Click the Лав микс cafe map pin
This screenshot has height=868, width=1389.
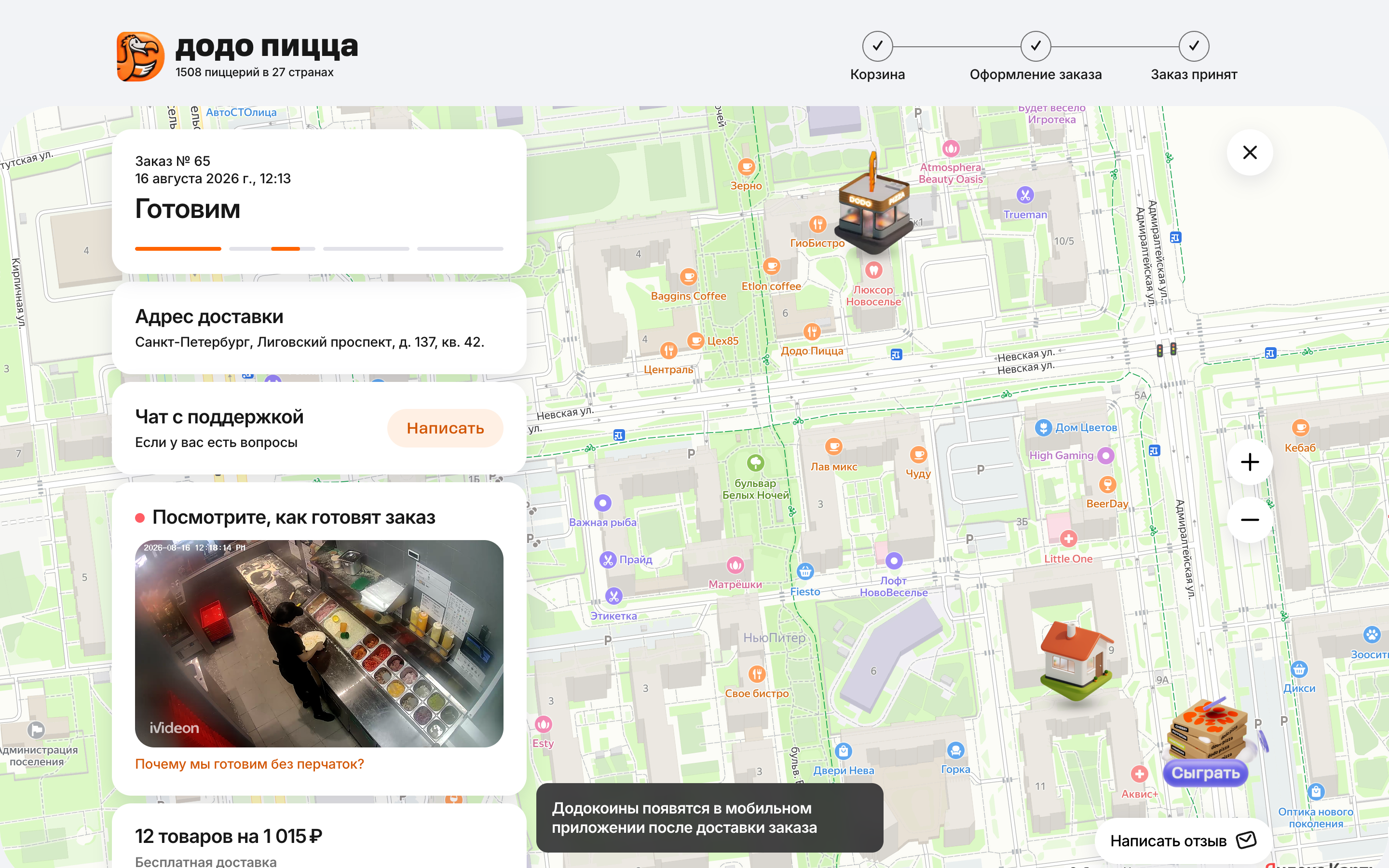click(833, 447)
